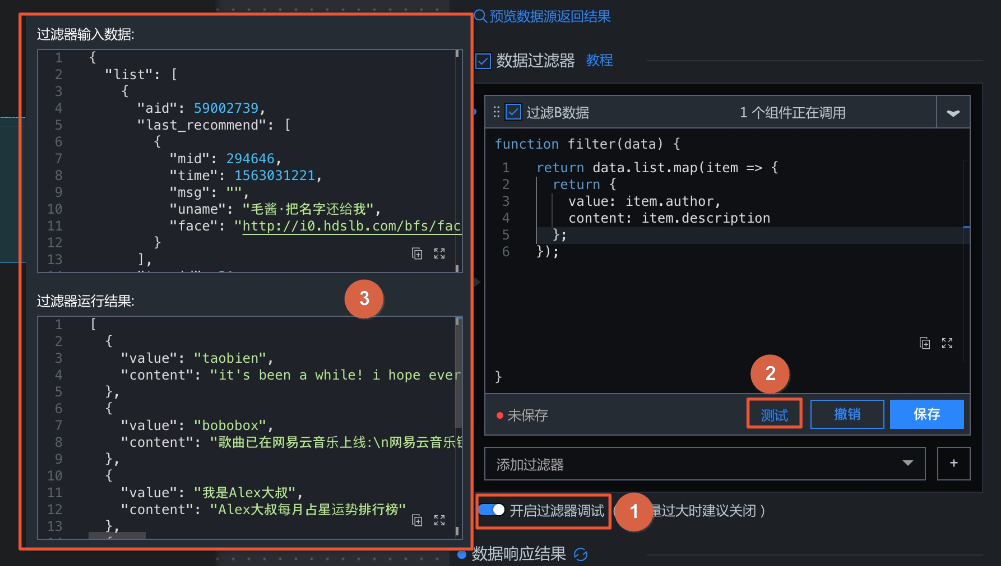Click the plus button to add filter

[954, 464]
